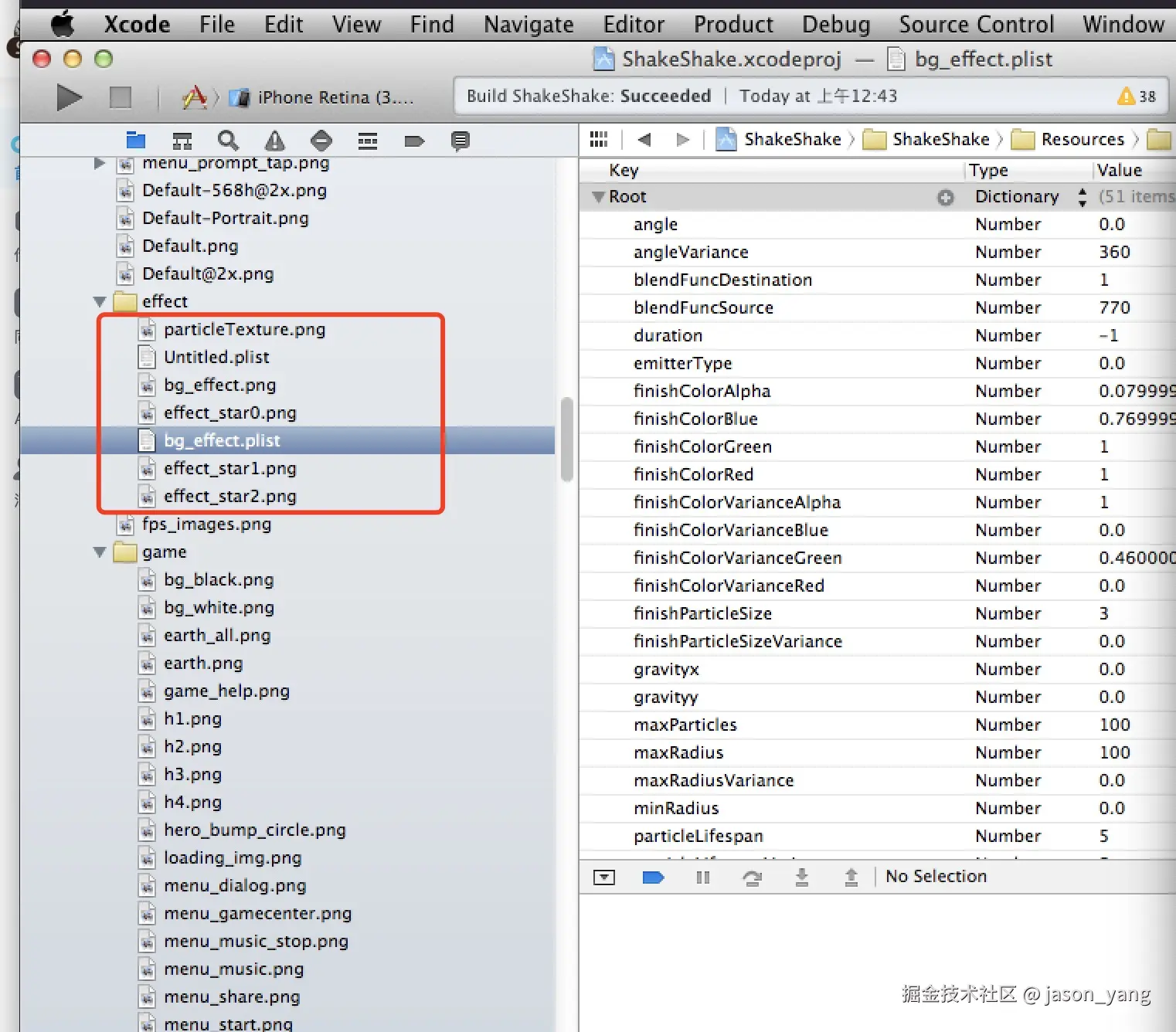Image resolution: width=1176 pixels, height=1032 pixels.
Task: Stop the running build
Action: point(120,97)
